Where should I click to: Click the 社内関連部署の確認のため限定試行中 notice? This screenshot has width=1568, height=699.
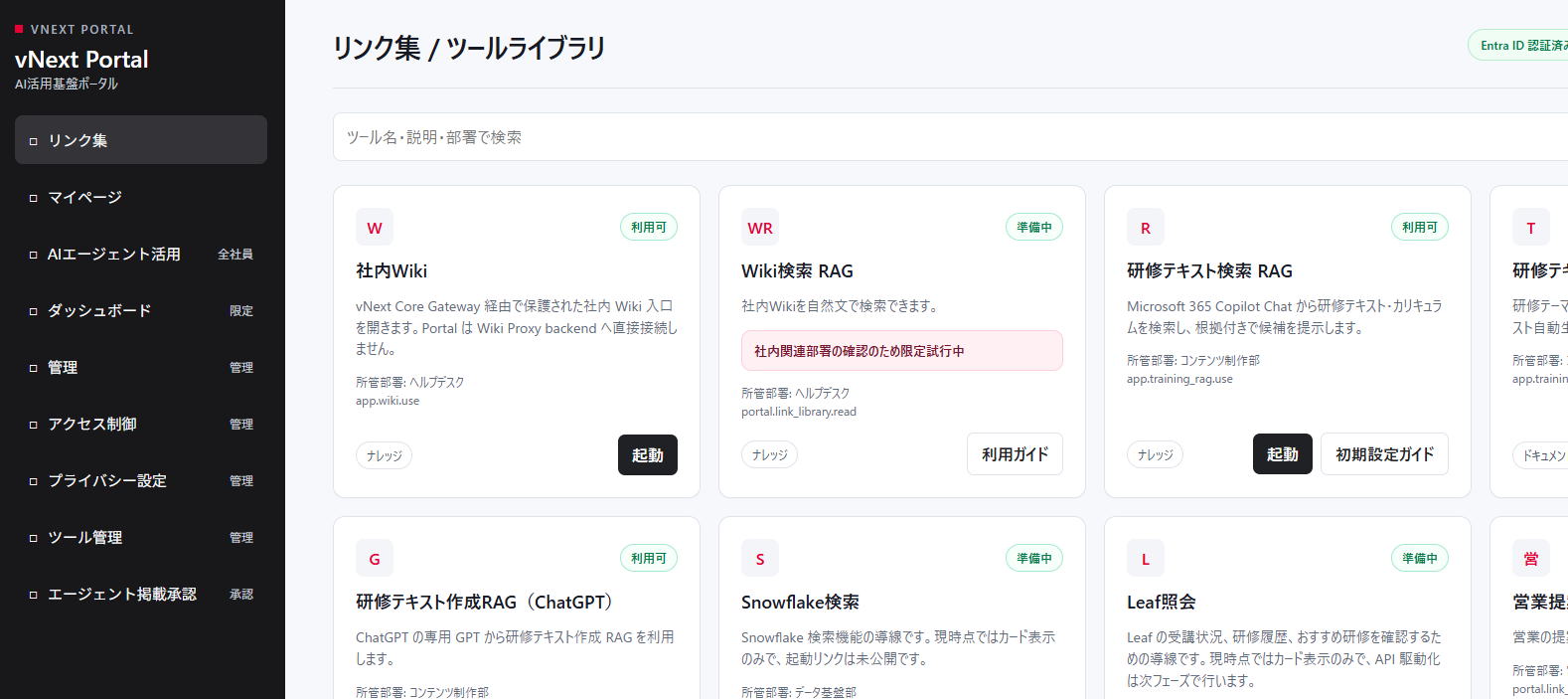pyautogui.click(x=902, y=351)
